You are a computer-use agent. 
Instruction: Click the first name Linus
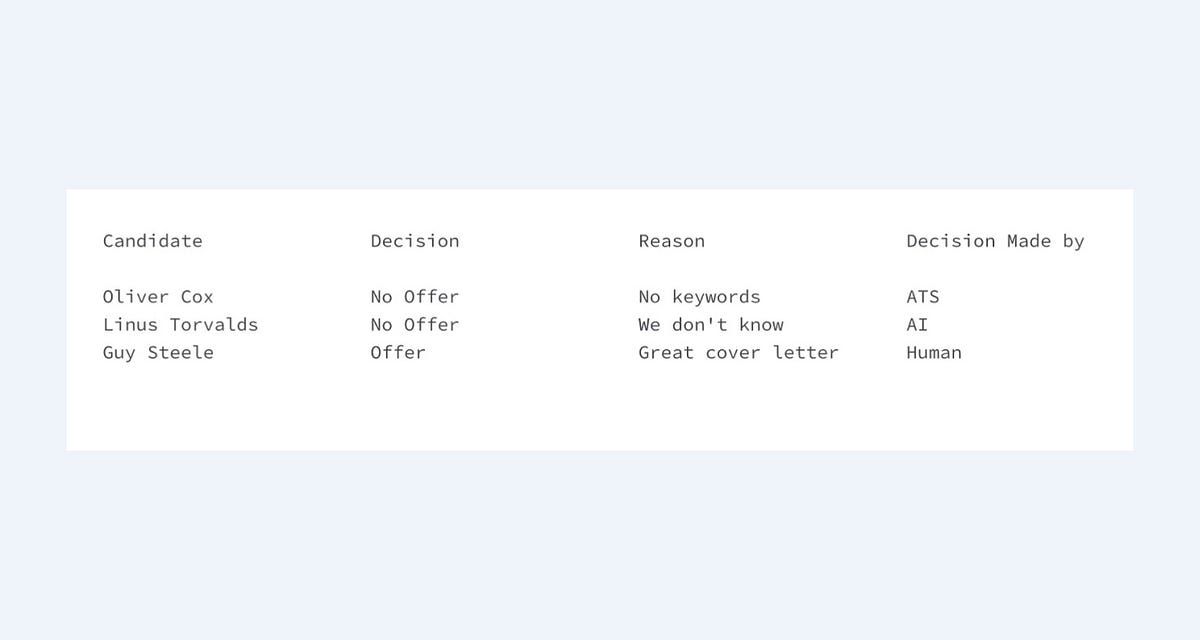pos(130,325)
